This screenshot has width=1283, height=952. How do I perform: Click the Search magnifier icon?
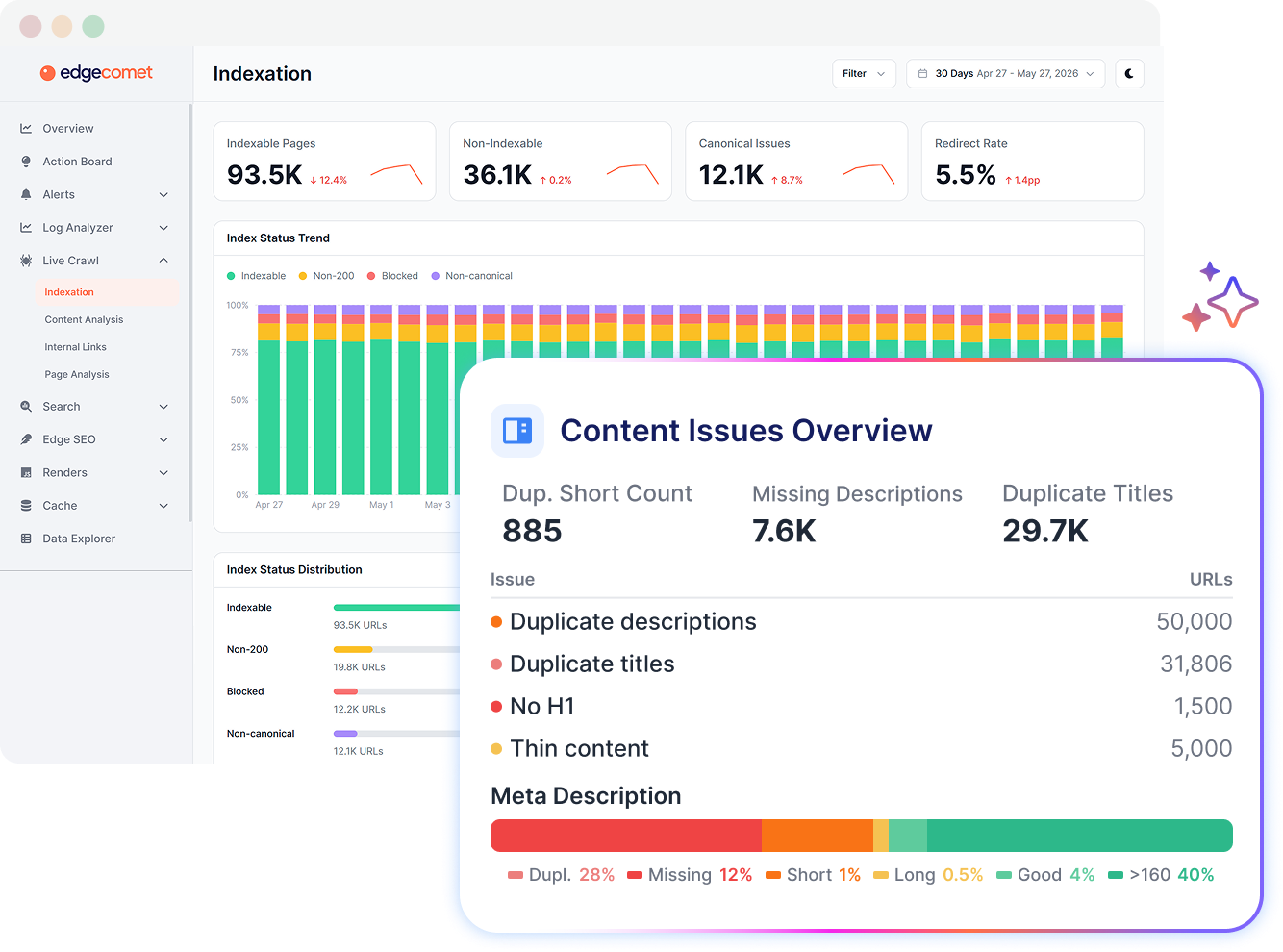[26, 407]
